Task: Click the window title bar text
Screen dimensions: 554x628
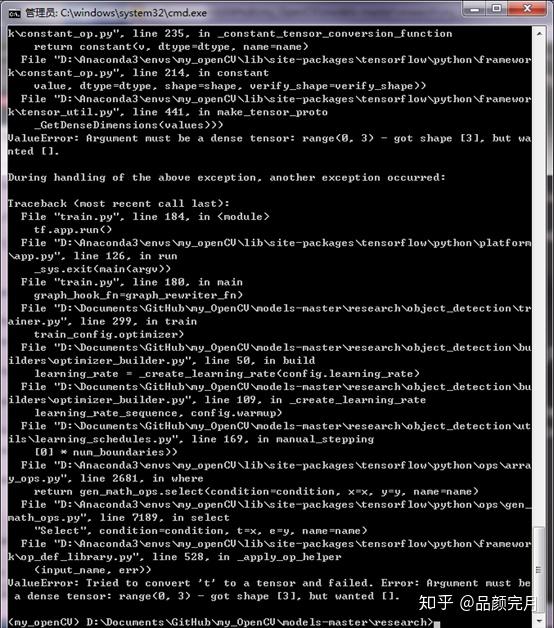Action: [116, 13]
